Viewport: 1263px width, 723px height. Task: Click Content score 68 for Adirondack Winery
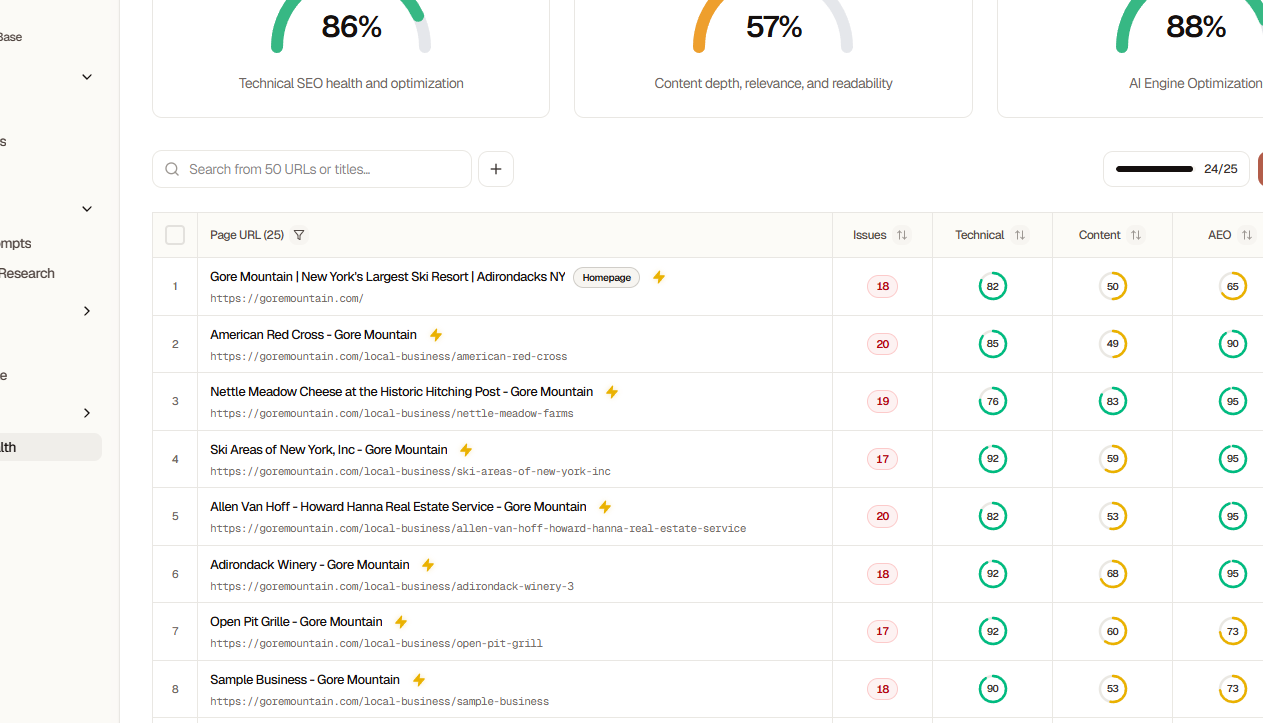point(1112,575)
